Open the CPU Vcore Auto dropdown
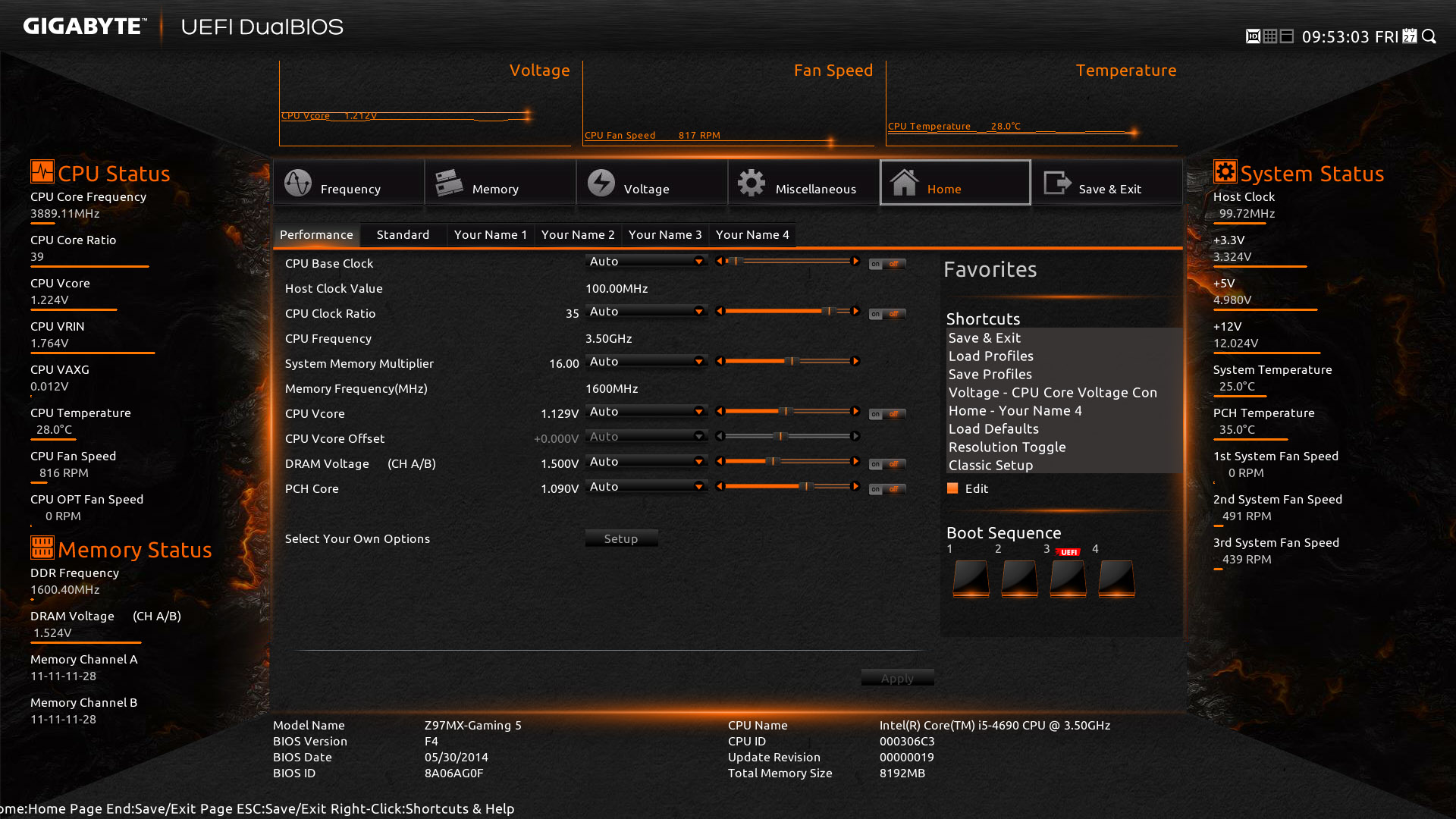Screen dimensions: 1456x819 pyautogui.click(x=646, y=411)
